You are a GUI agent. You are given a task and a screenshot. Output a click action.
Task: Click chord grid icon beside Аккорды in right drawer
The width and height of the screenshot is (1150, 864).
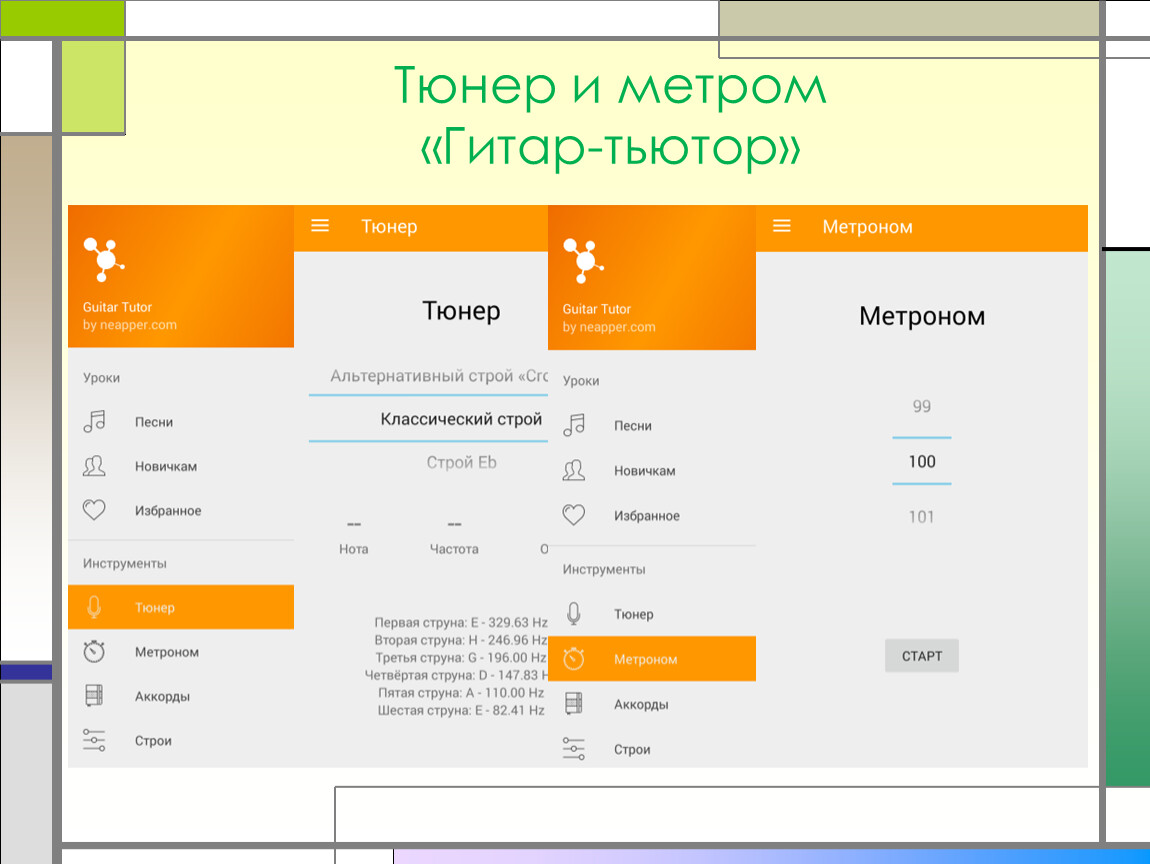click(574, 703)
